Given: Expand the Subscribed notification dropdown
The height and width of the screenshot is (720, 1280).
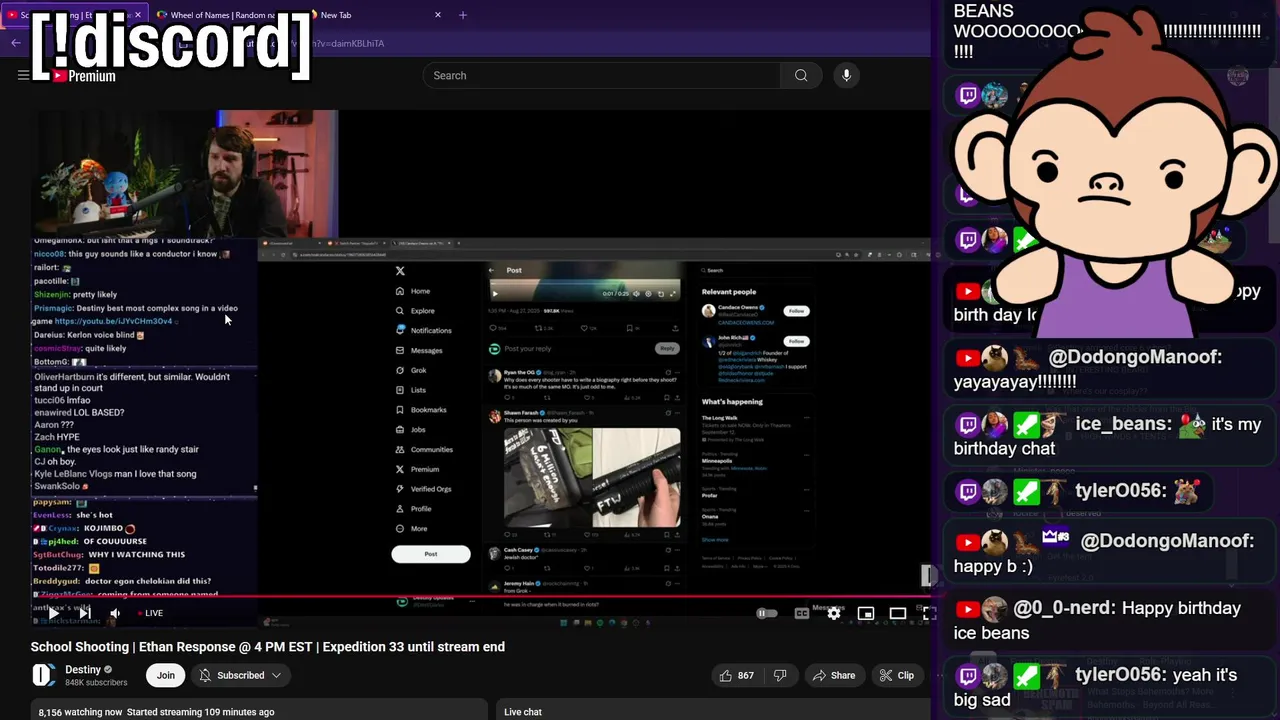Looking at the screenshot, I should (241, 675).
